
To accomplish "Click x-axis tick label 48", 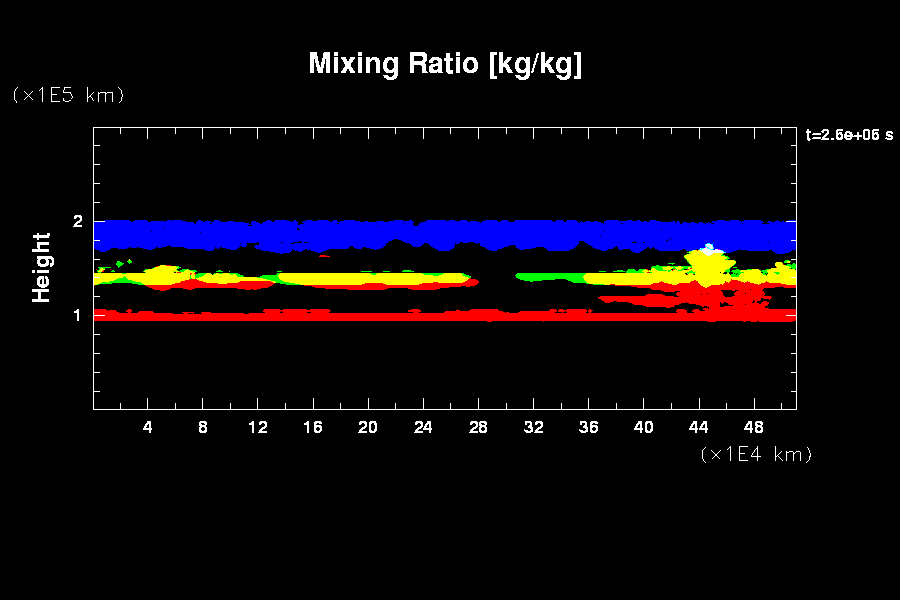I will (753, 427).
